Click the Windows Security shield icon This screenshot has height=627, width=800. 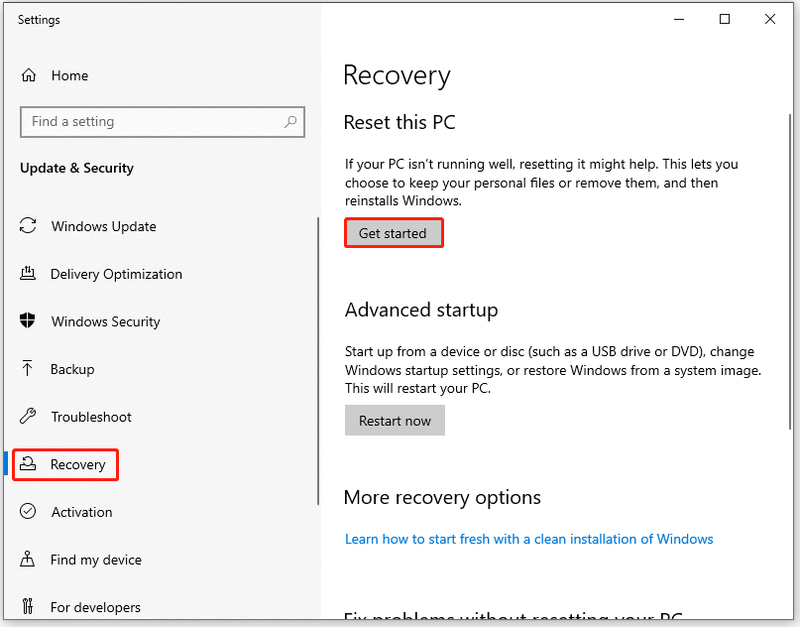click(28, 321)
